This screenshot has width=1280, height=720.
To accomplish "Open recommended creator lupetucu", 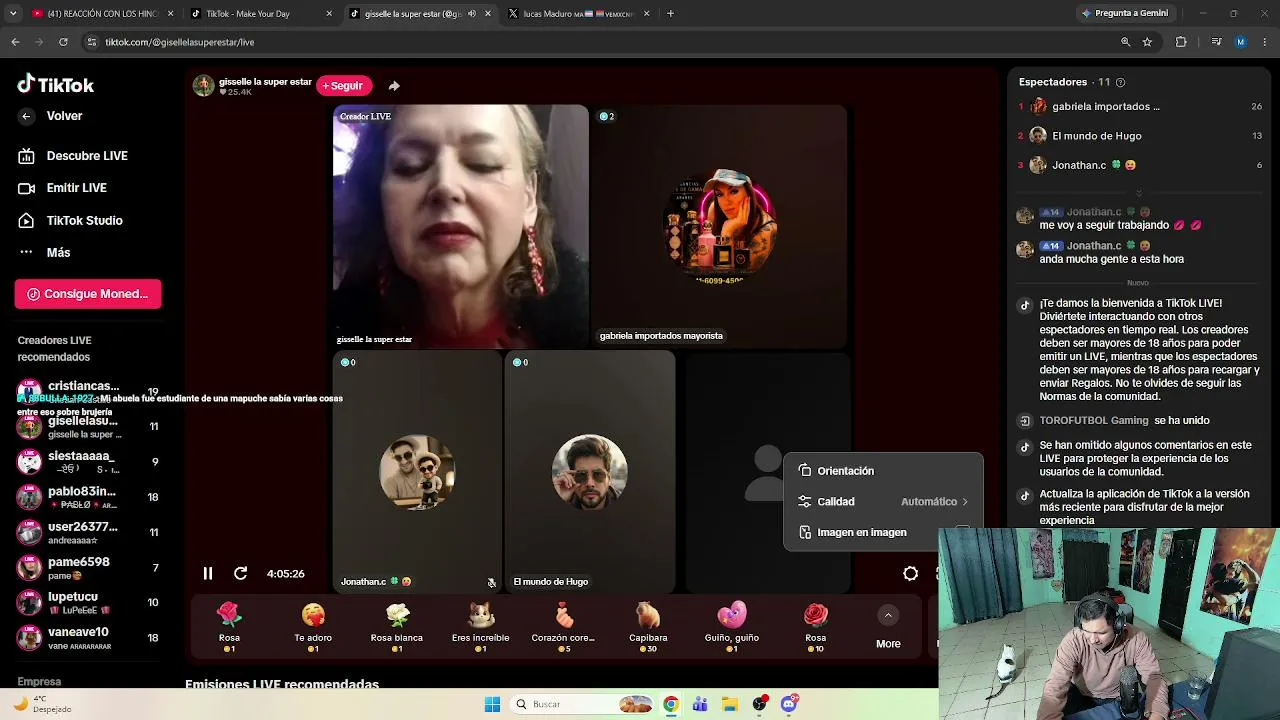I will pos(88,603).
